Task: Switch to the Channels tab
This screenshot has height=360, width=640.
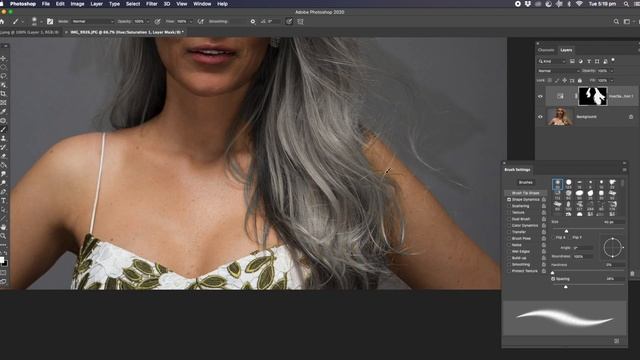Action: click(546, 50)
